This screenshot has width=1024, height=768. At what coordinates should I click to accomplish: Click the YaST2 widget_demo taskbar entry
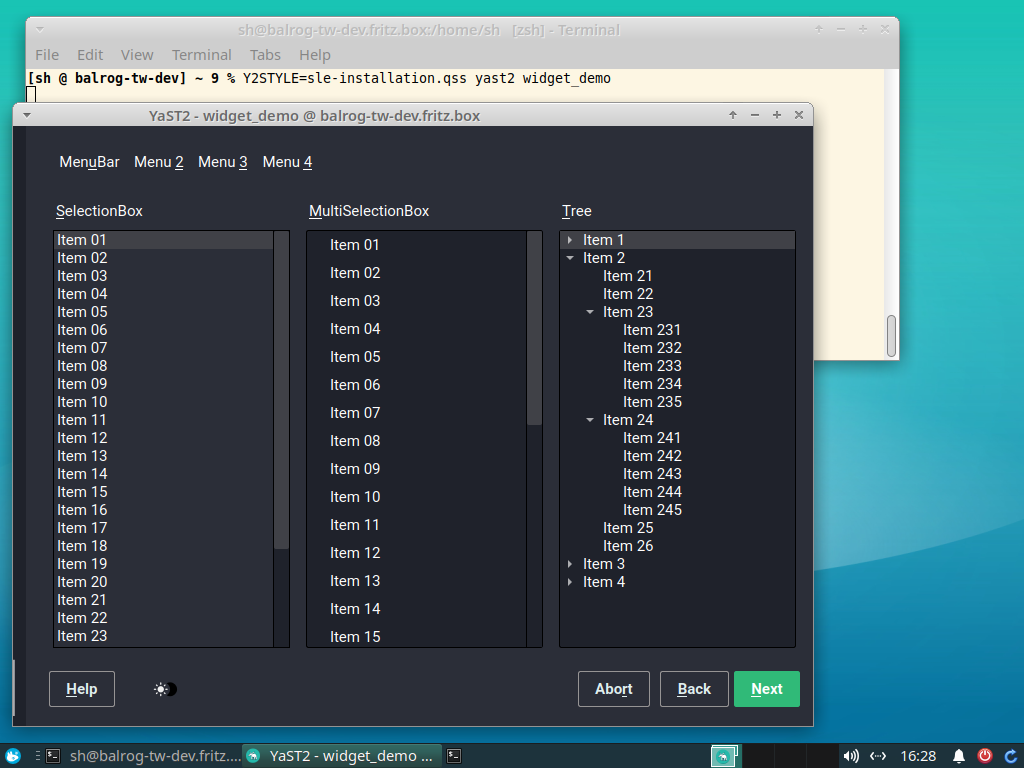click(x=342, y=756)
